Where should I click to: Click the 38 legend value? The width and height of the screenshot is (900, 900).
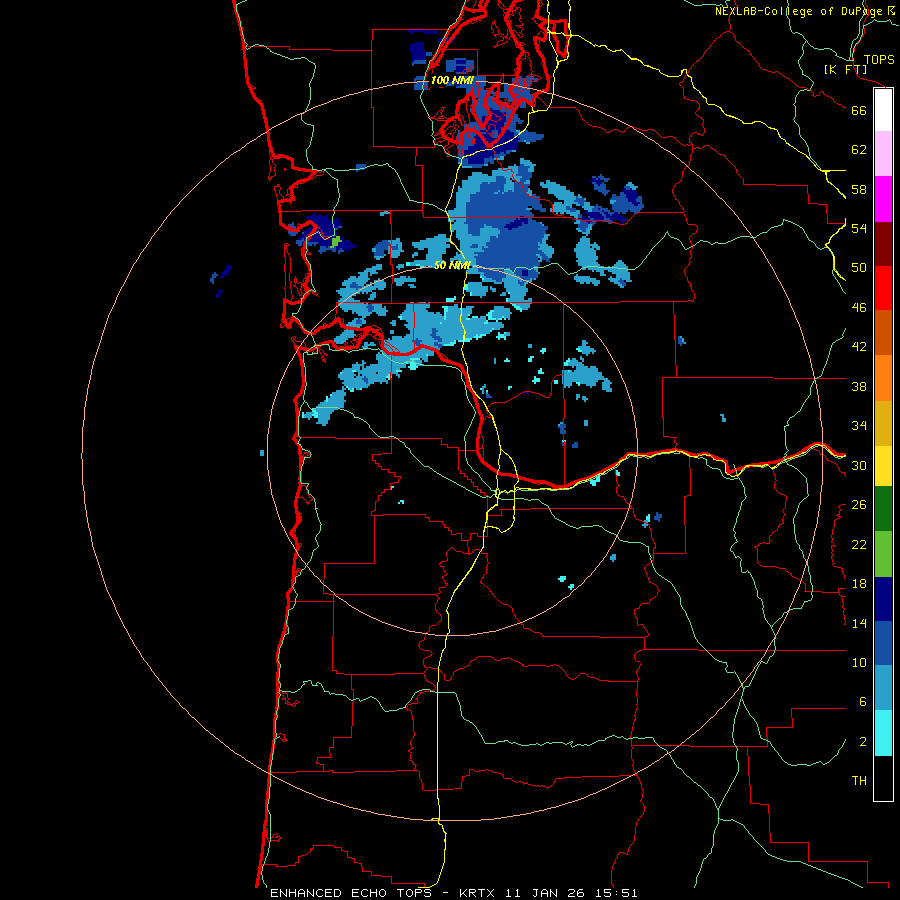pyautogui.click(x=859, y=386)
